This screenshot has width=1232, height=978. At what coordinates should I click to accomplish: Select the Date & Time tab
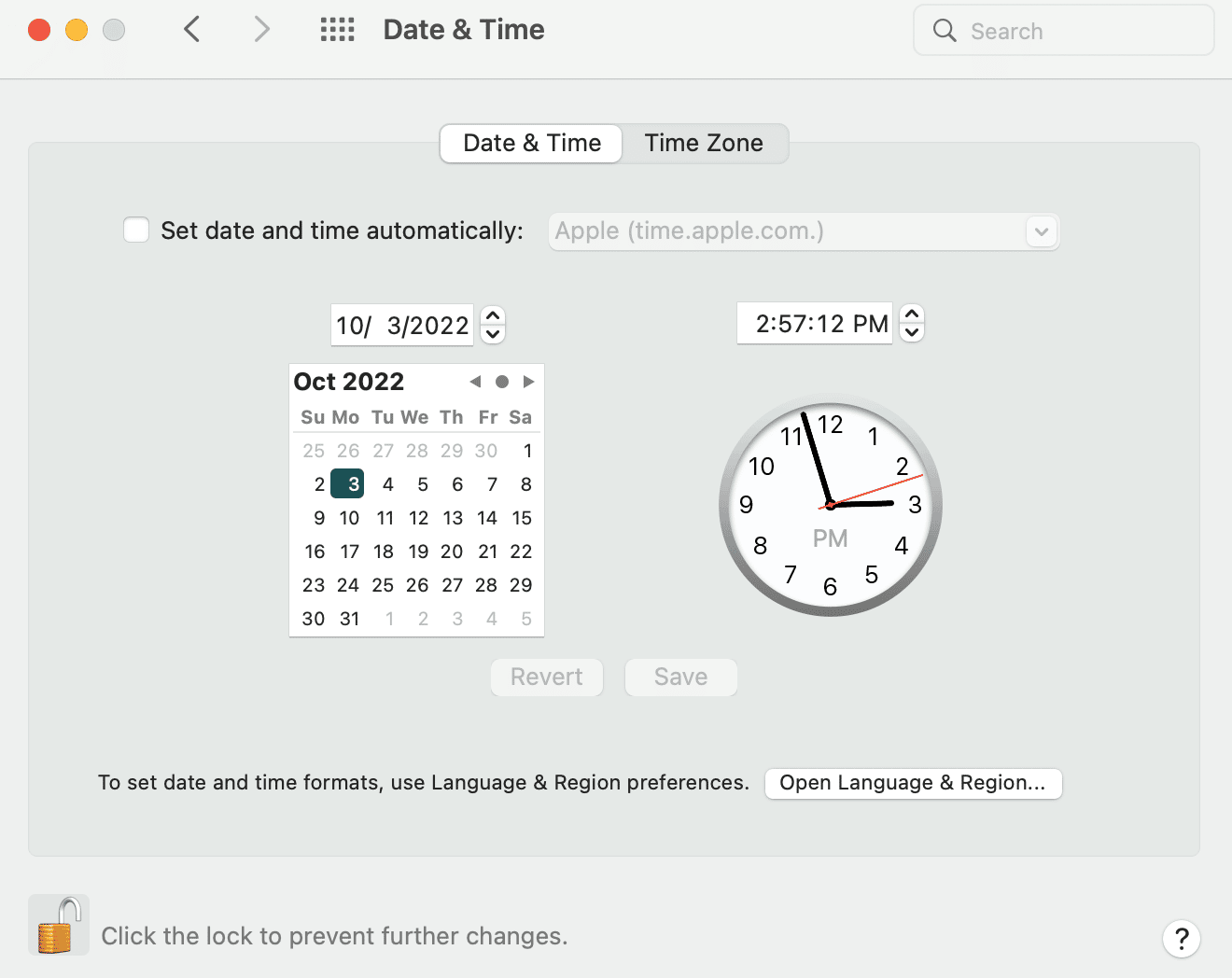(532, 143)
